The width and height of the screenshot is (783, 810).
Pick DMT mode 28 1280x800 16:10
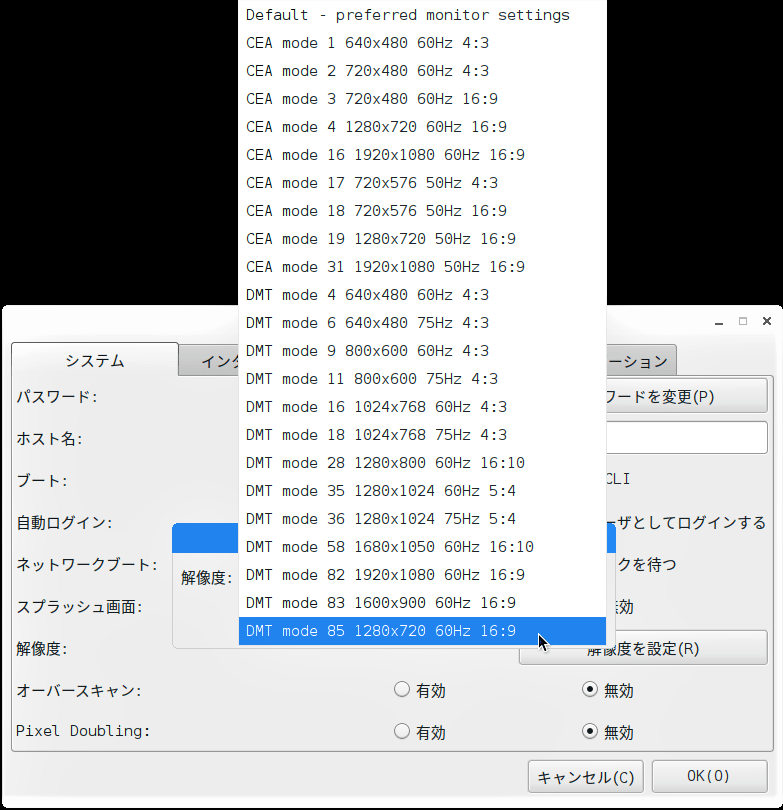tap(422, 463)
